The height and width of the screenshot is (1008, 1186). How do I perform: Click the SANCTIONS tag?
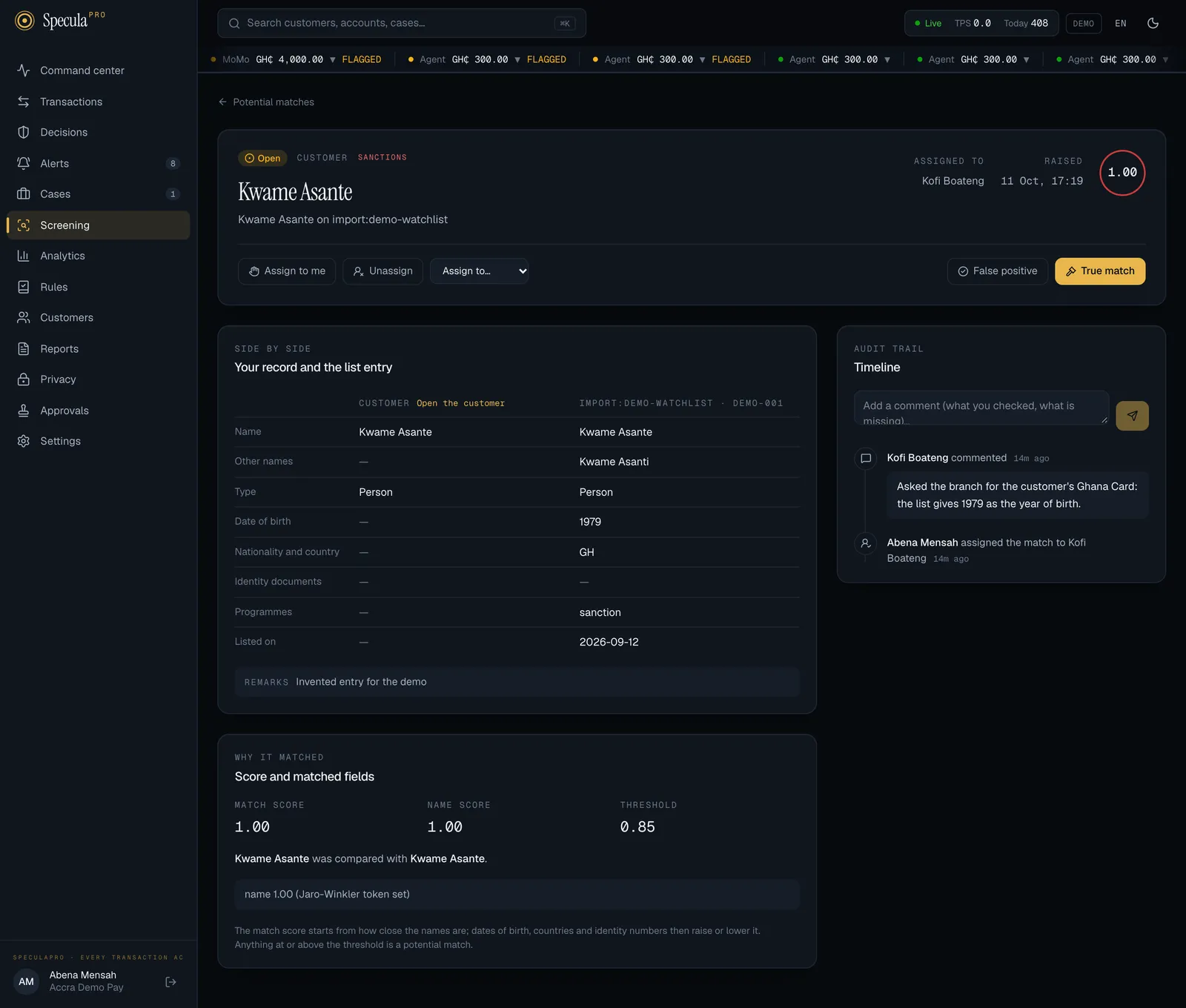tap(382, 157)
